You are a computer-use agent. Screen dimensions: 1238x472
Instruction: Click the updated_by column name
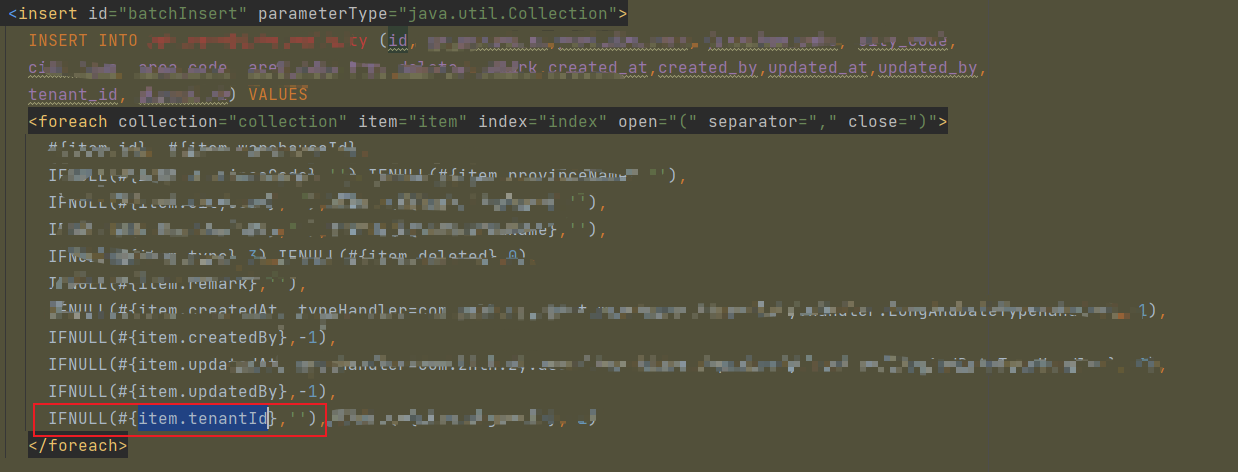pyautogui.click(x=935, y=68)
